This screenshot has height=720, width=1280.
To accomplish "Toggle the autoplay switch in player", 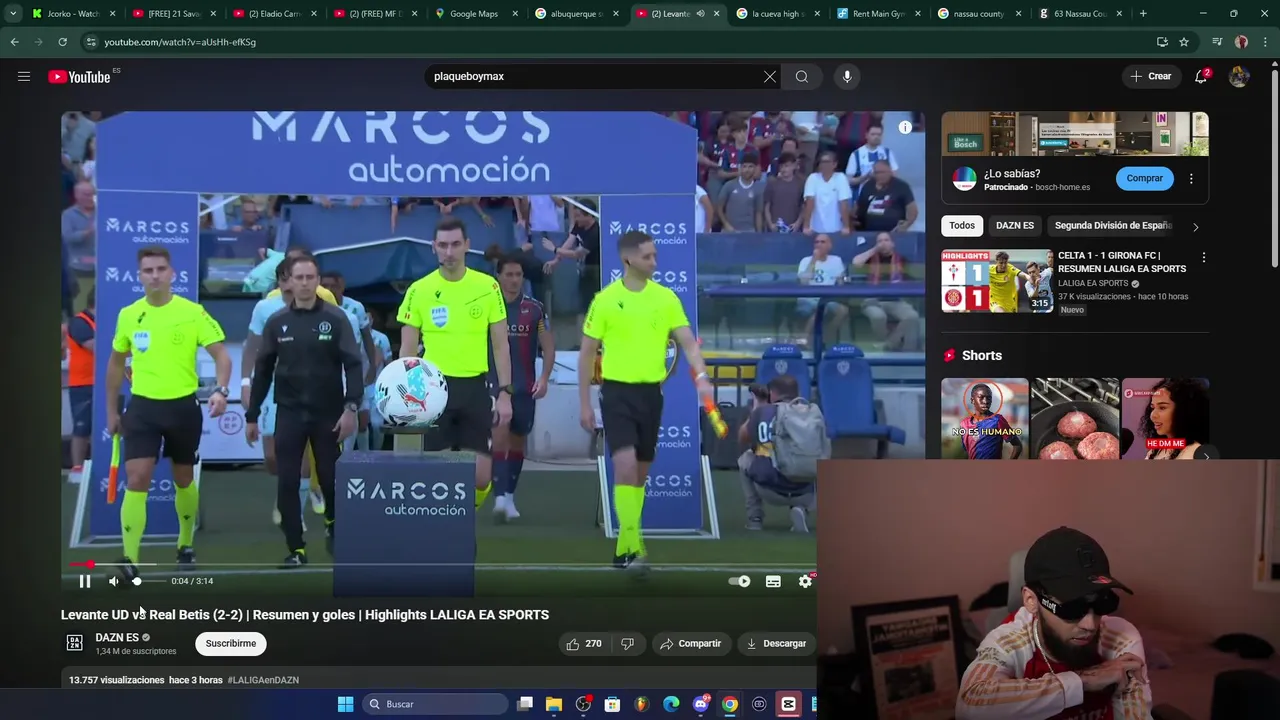I will tap(740, 581).
